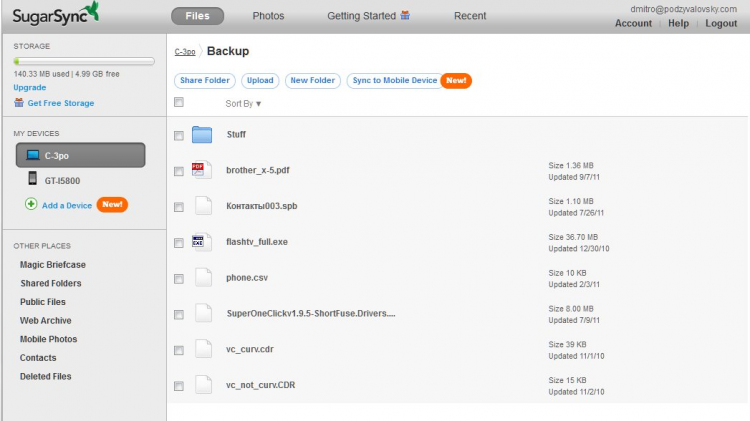
Task: Check the box for vc_curv.cdr
Action: tap(179, 350)
